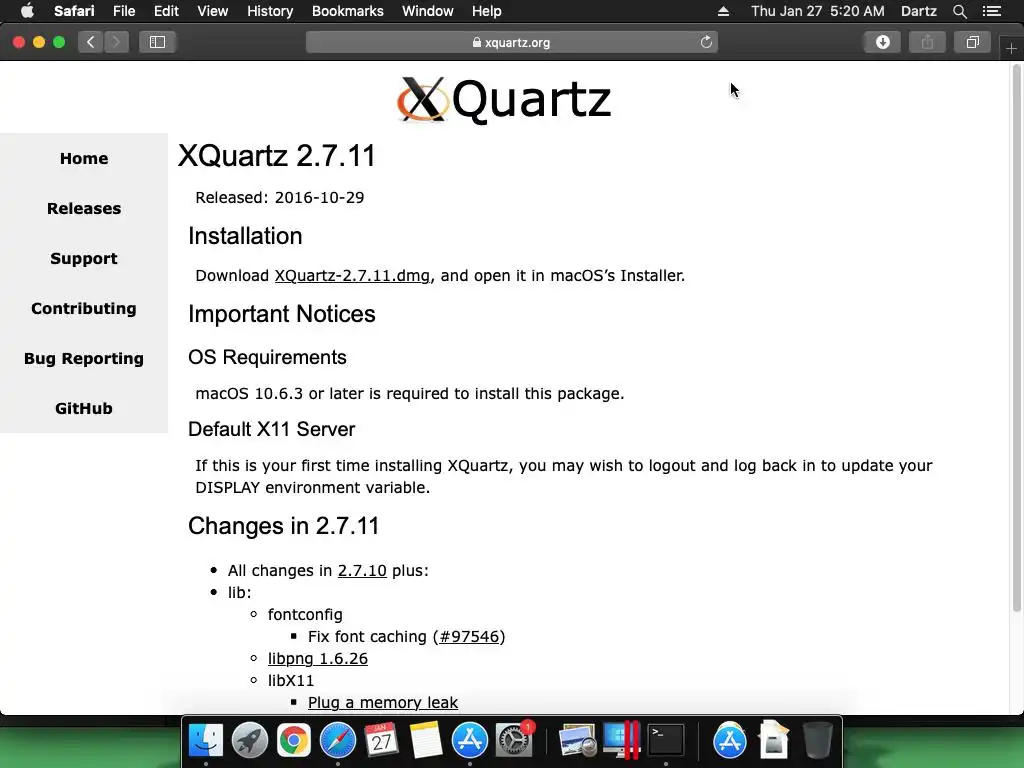
Task: Open Notes from the Dock
Action: tap(425, 740)
